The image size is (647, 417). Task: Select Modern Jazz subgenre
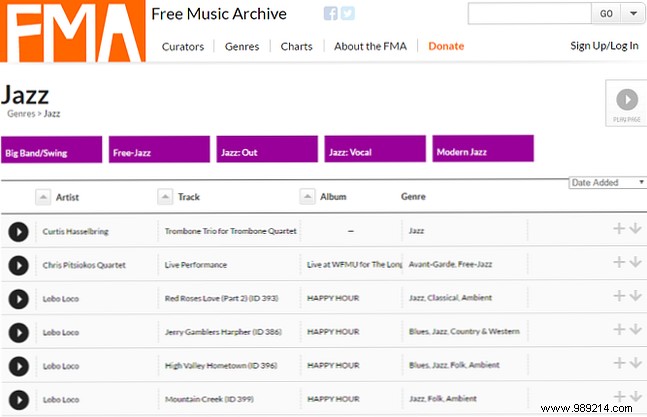point(483,148)
